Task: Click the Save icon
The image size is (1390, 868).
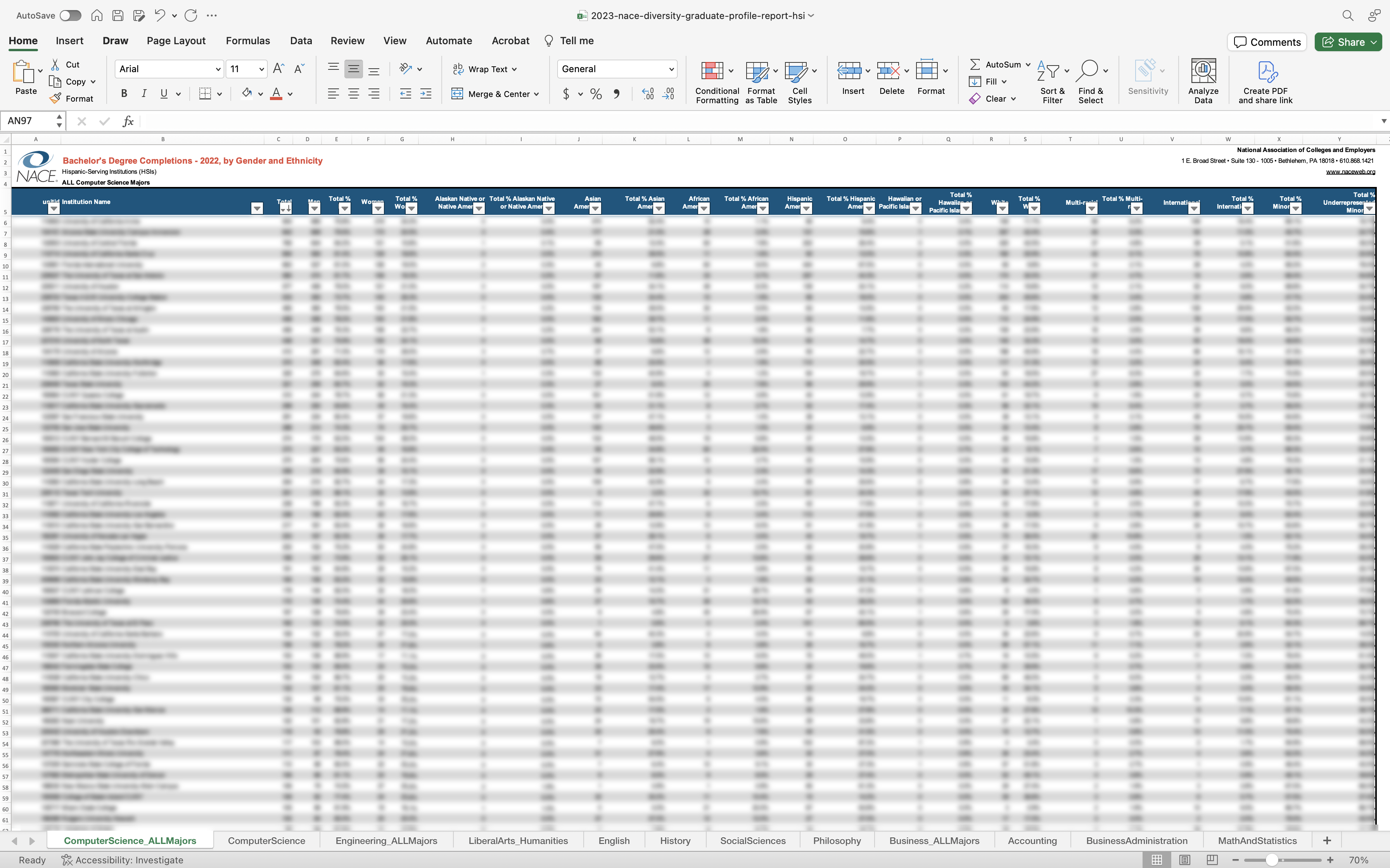Action: click(x=118, y=16)
